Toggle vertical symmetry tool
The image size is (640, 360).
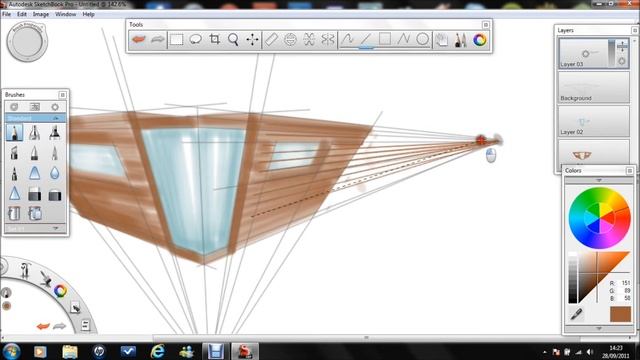tap(328, 40)
